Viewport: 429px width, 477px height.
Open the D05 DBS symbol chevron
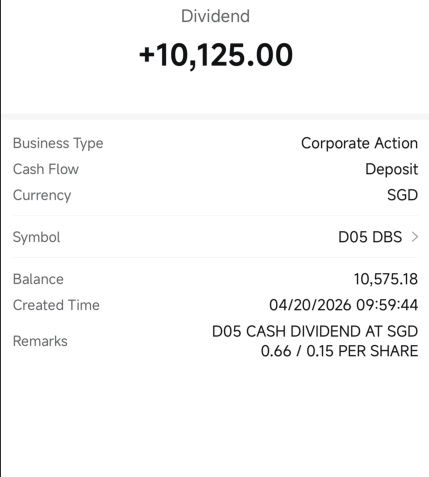click(x=415, y=237)
